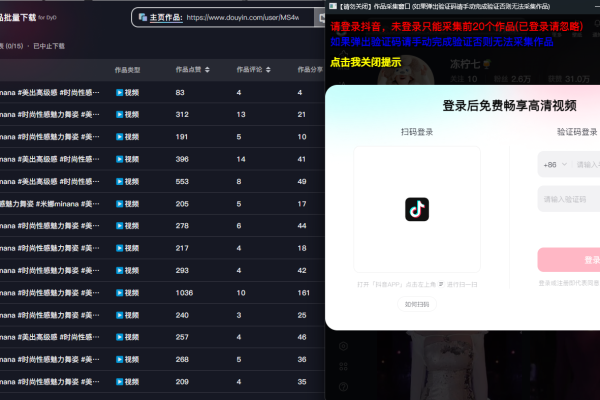Click the shares value 35
The height and width of the screenshot is (400, 600).
[x=302, y=382]
